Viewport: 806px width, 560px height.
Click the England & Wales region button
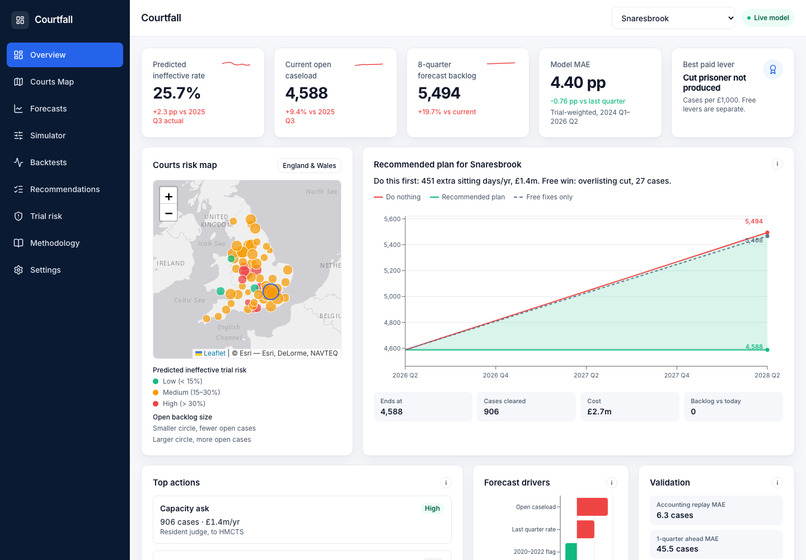pos(309,166)
